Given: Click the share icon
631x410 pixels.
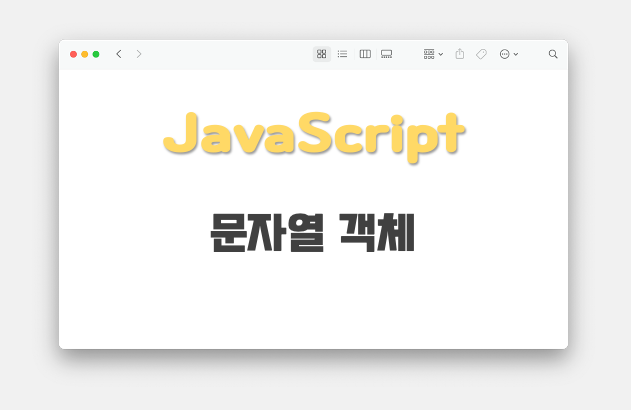Looking at the screenshot, I should (x=460, y=54).
